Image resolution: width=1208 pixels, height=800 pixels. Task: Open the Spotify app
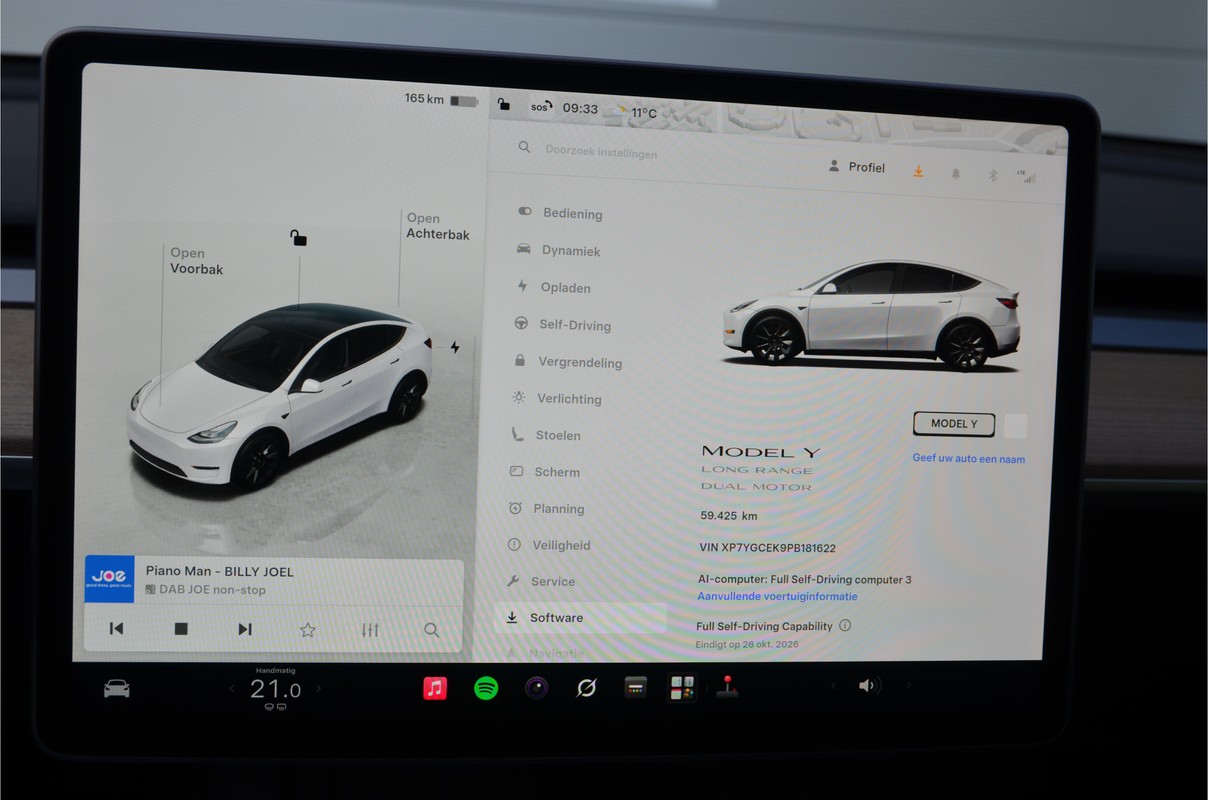tap(486, 688)
